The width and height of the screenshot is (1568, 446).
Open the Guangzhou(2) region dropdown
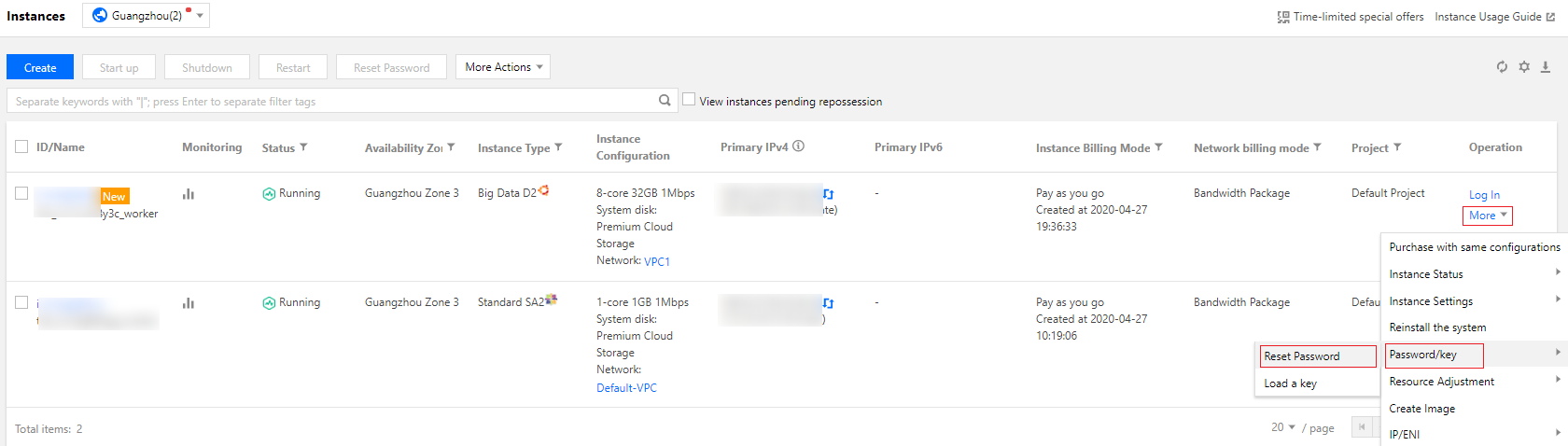tap(147, 16)
